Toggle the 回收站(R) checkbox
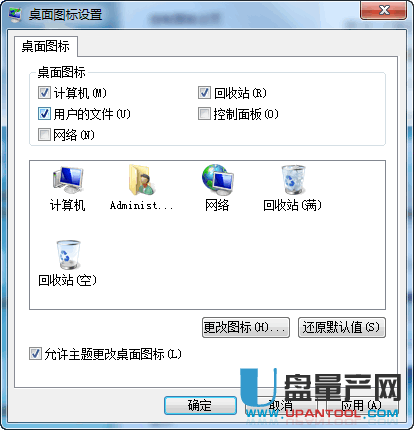This screenshot has width=414, height=430. (x=204, y=93)
